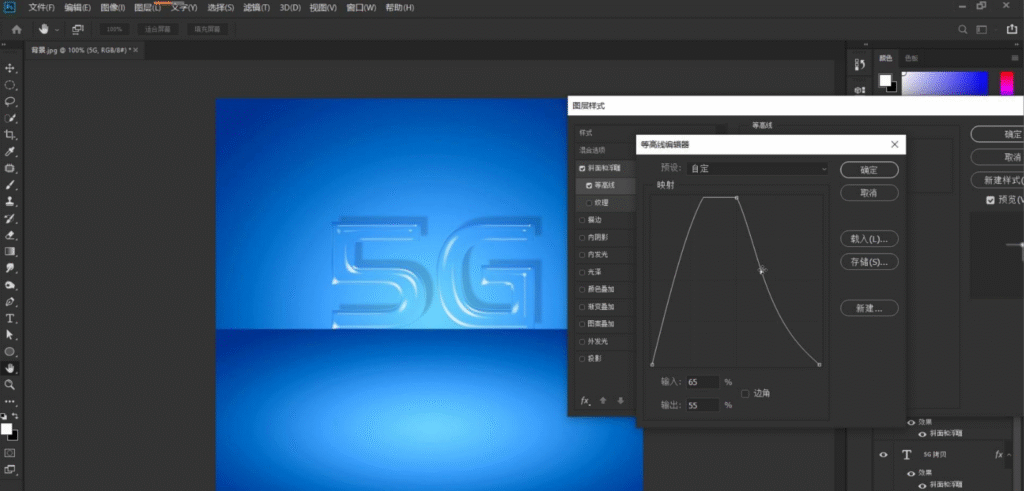Select the Hand tool in toolbox

coord(10,368)
